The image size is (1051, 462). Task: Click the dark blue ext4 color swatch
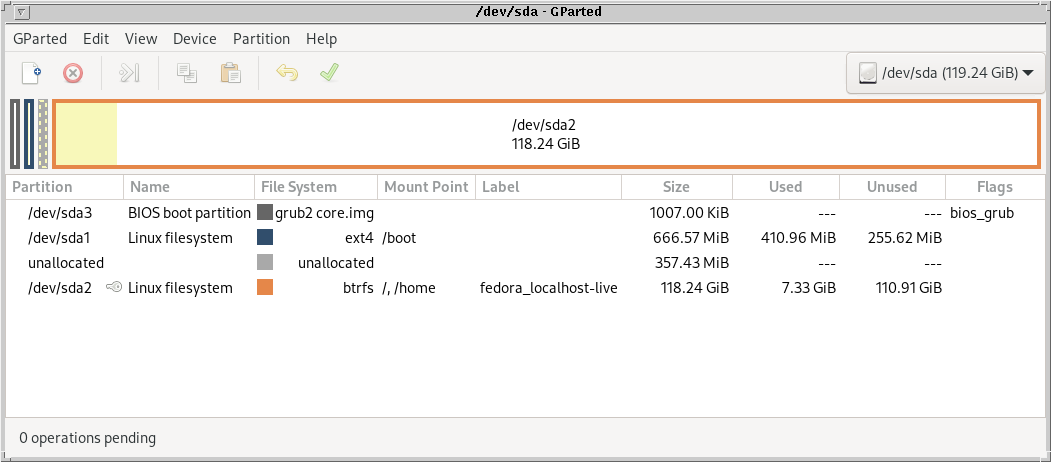265,238
